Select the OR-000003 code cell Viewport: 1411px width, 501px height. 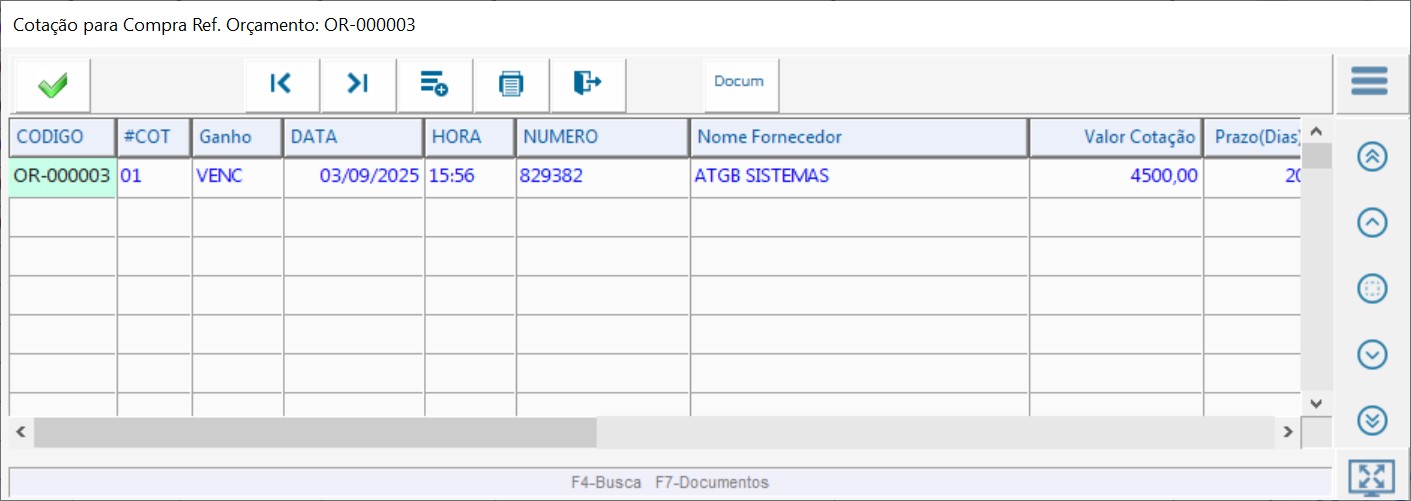pos(62,177)
